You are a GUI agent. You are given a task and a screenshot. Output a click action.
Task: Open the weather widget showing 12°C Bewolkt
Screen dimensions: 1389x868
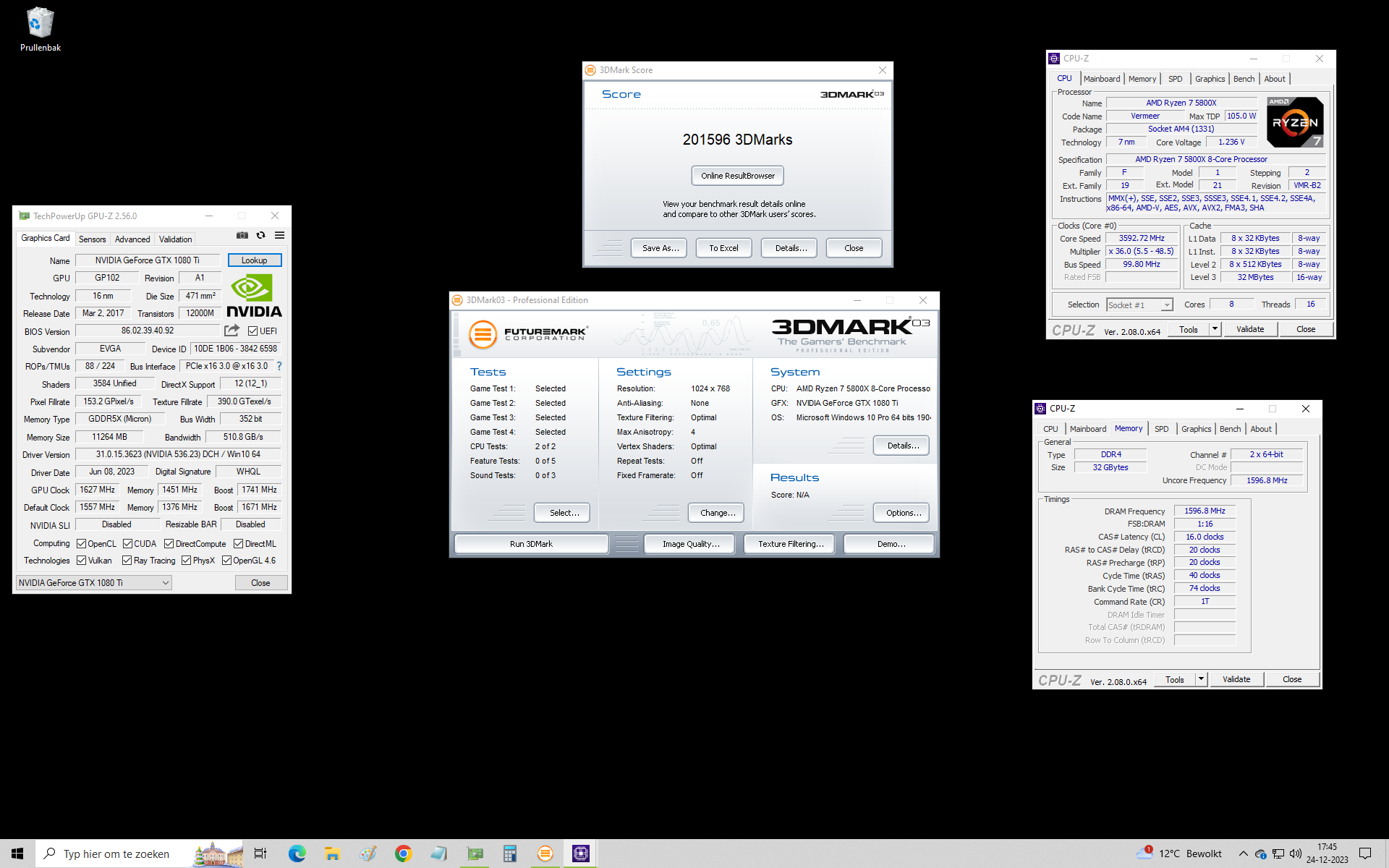(1179, 854)
